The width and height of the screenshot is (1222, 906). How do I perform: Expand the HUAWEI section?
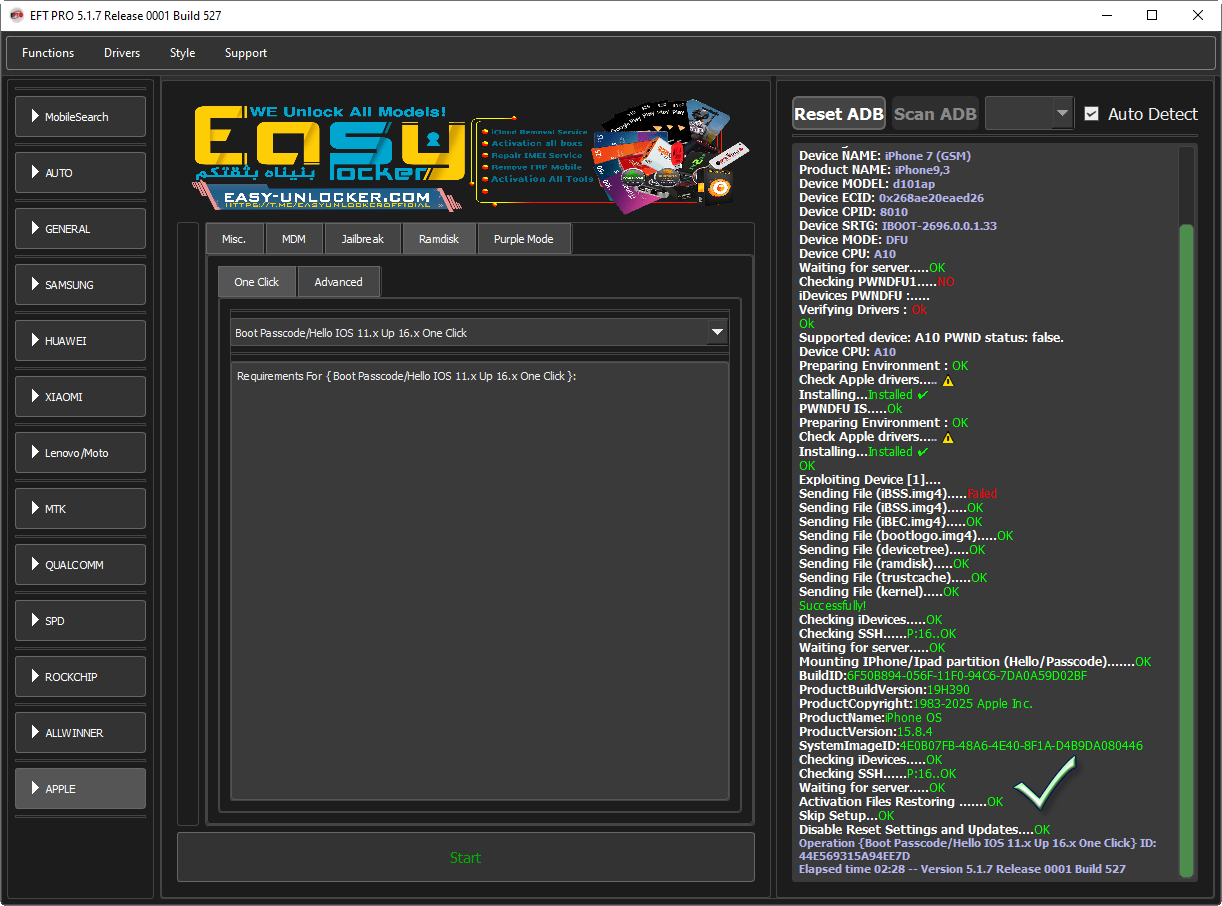(81, 341)
